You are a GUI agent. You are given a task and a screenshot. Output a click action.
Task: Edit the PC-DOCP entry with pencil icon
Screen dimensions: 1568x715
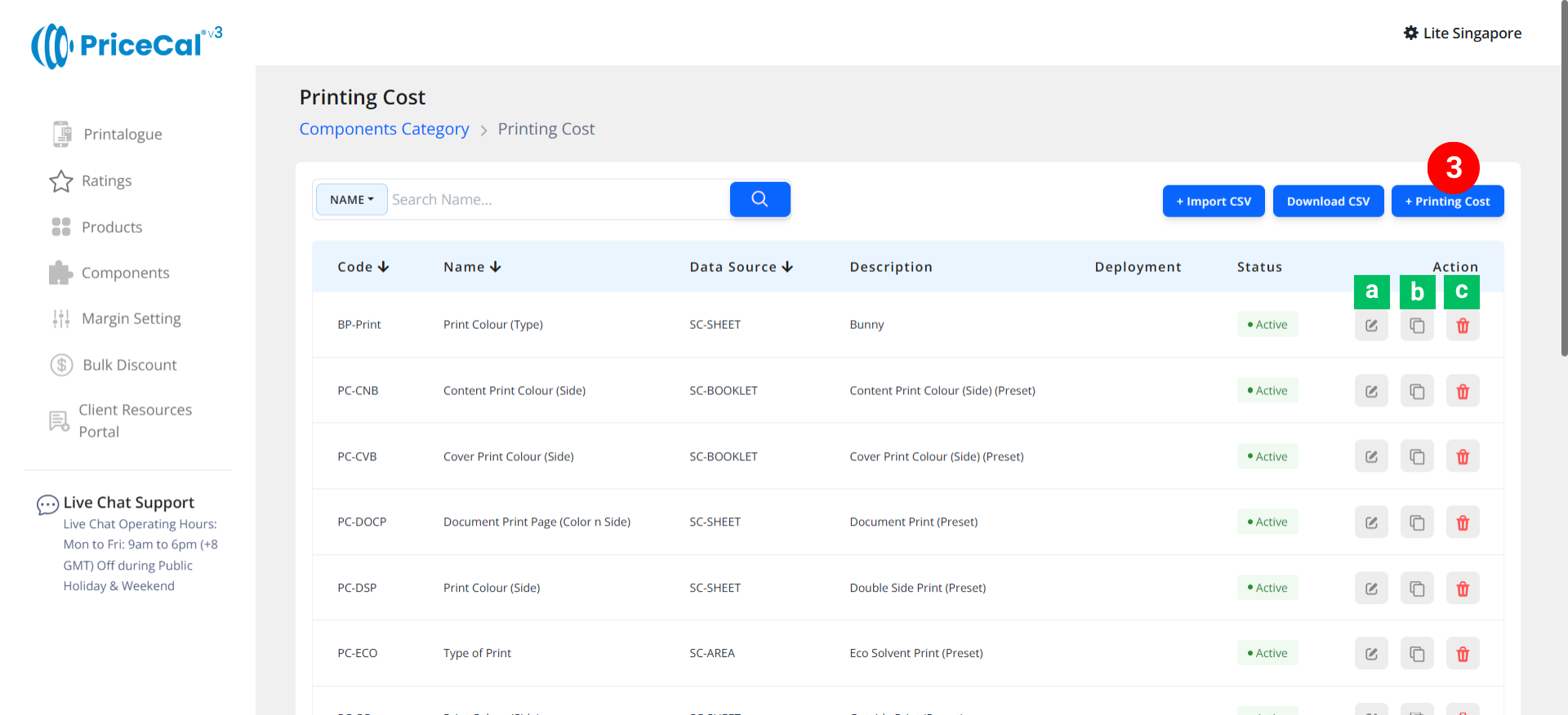[x=1371, y=522]
